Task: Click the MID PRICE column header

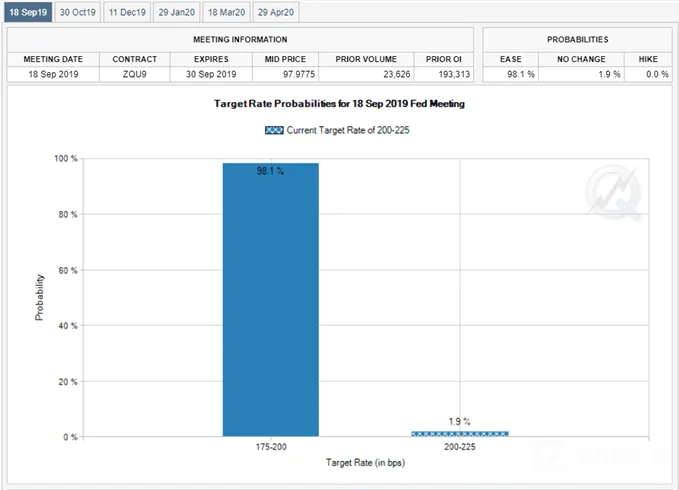Action: [x=285, y=59]
